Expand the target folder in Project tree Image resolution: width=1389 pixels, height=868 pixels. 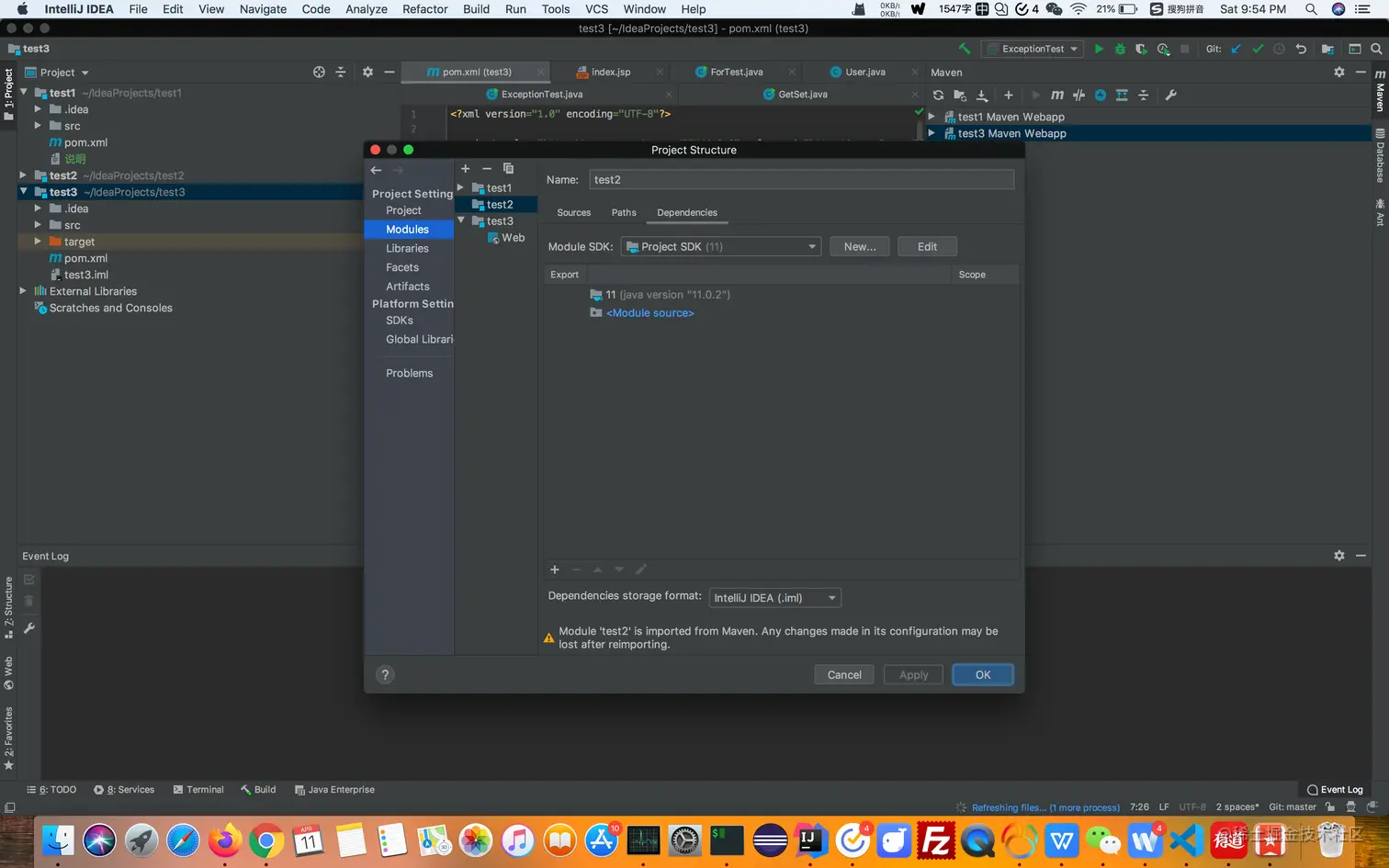pos(38,242)
